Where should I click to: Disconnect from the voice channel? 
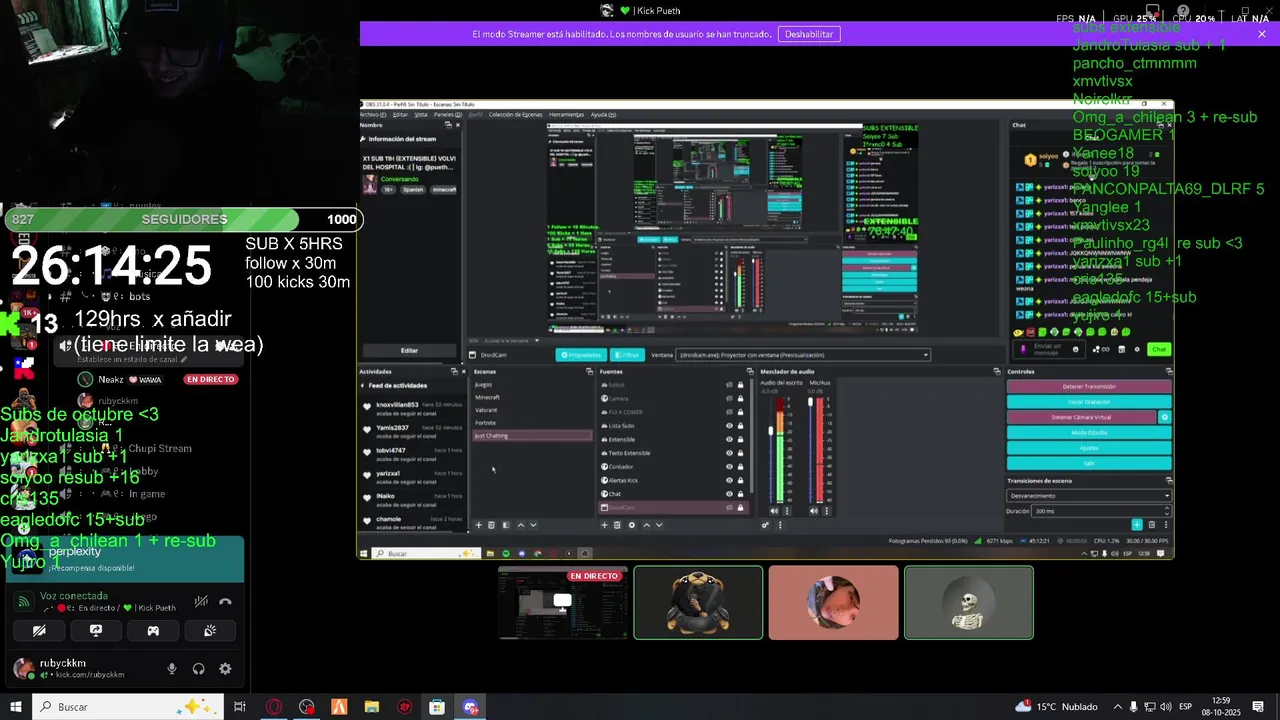225,601
